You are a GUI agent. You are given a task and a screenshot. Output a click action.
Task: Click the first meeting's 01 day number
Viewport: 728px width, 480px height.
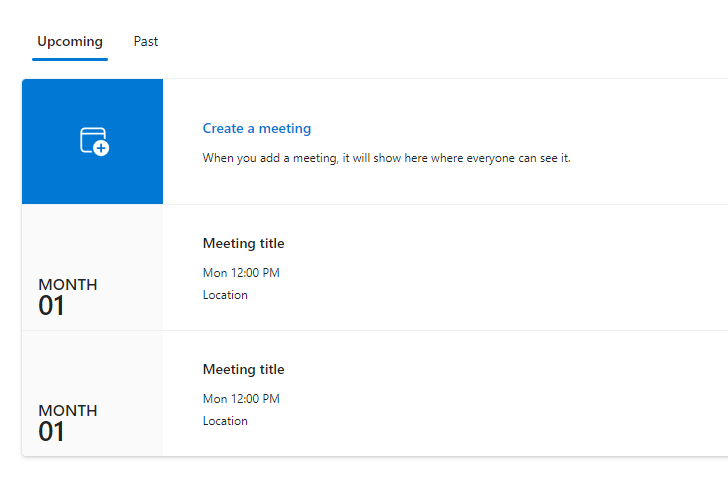pyautogui.click(x=51, y=306)
